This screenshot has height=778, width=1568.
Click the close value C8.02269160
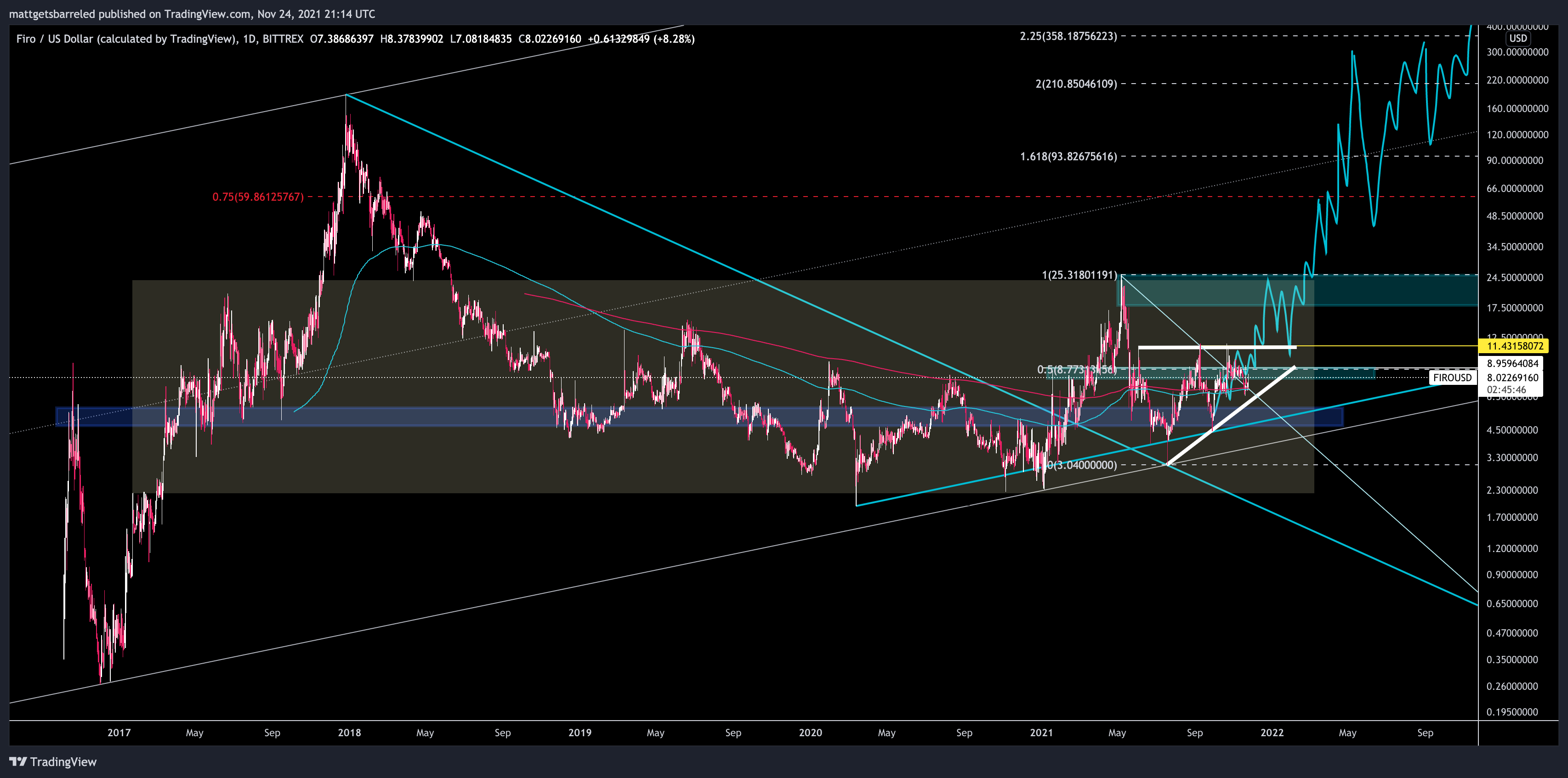(x=550, y=39)
